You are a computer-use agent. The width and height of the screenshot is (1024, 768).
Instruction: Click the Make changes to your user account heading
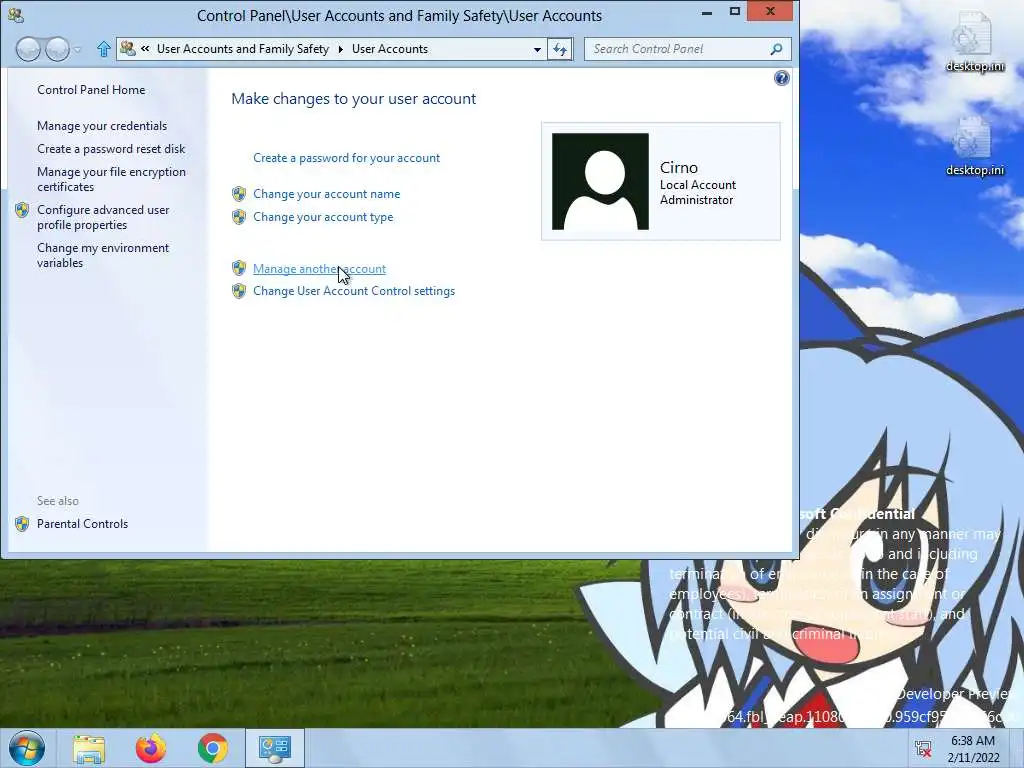353,99
